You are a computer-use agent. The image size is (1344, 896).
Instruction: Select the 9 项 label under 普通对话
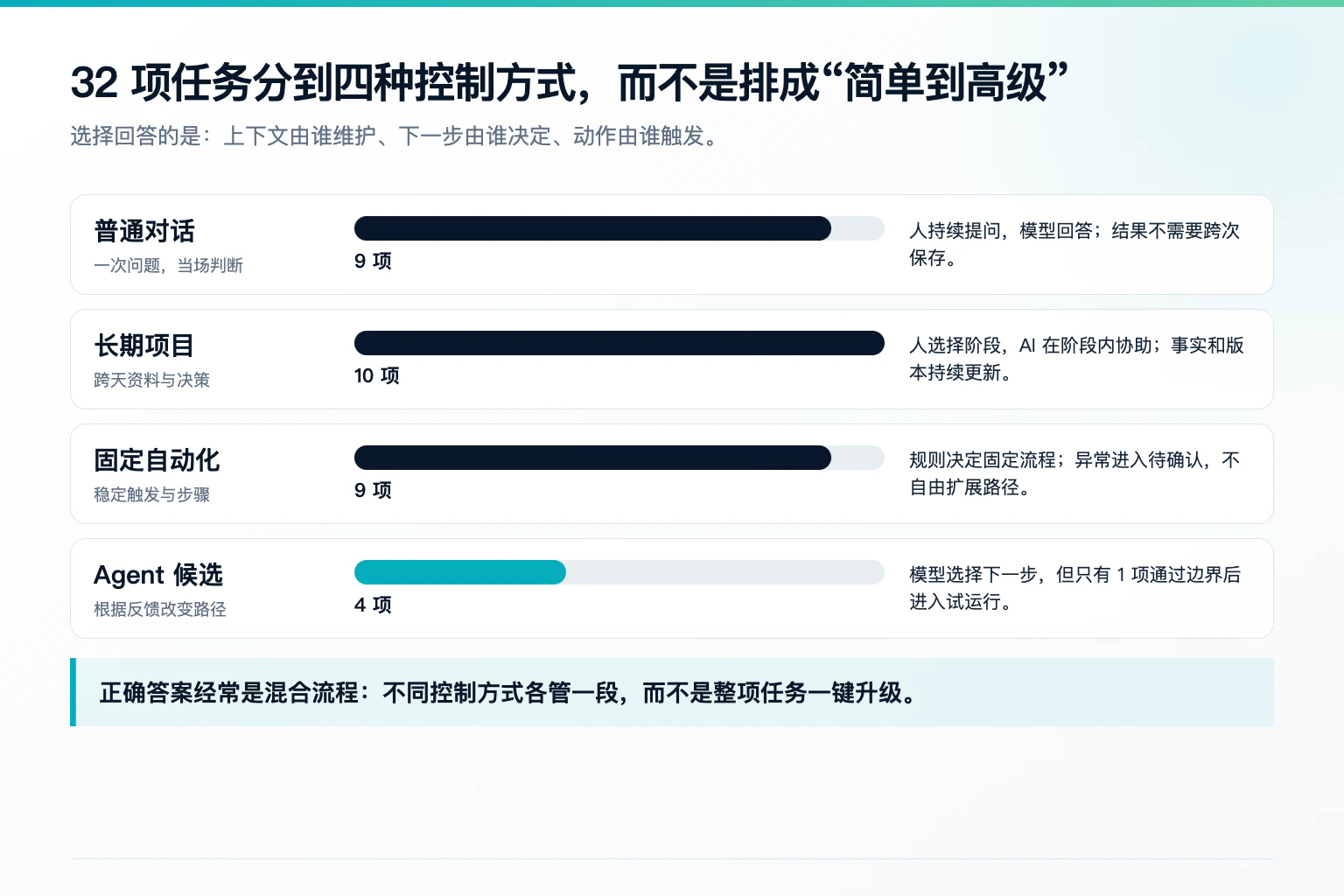click(373, 261)
